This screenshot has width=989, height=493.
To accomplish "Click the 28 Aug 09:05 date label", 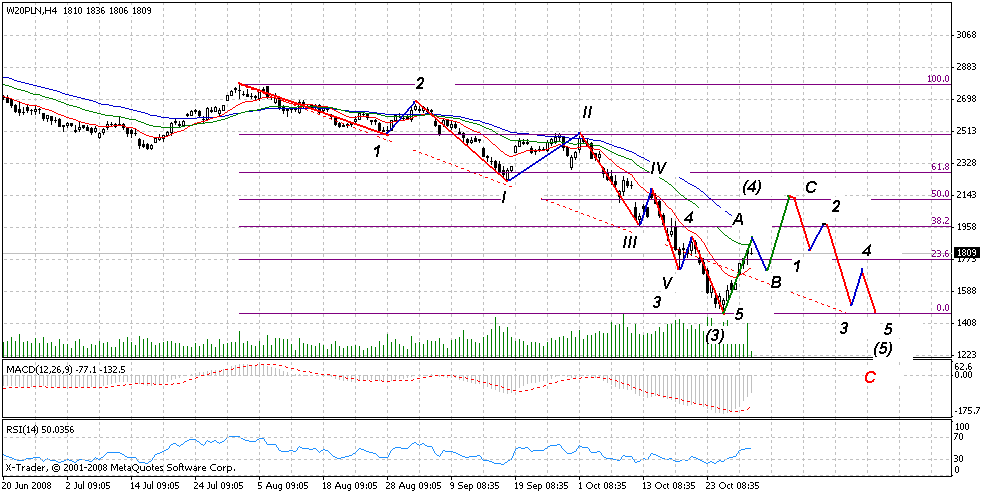I will 410,486.
